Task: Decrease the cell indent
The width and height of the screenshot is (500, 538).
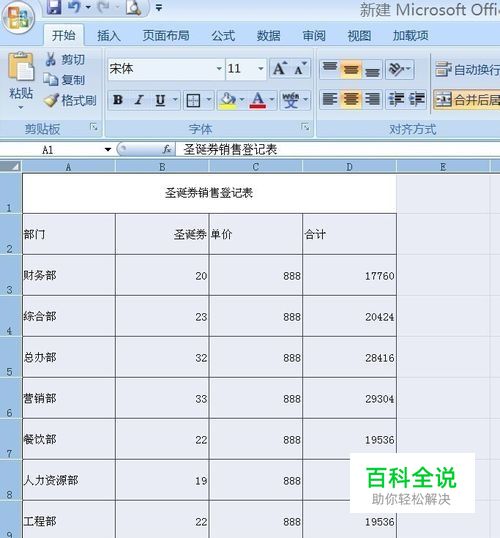Action: [396, 100]
